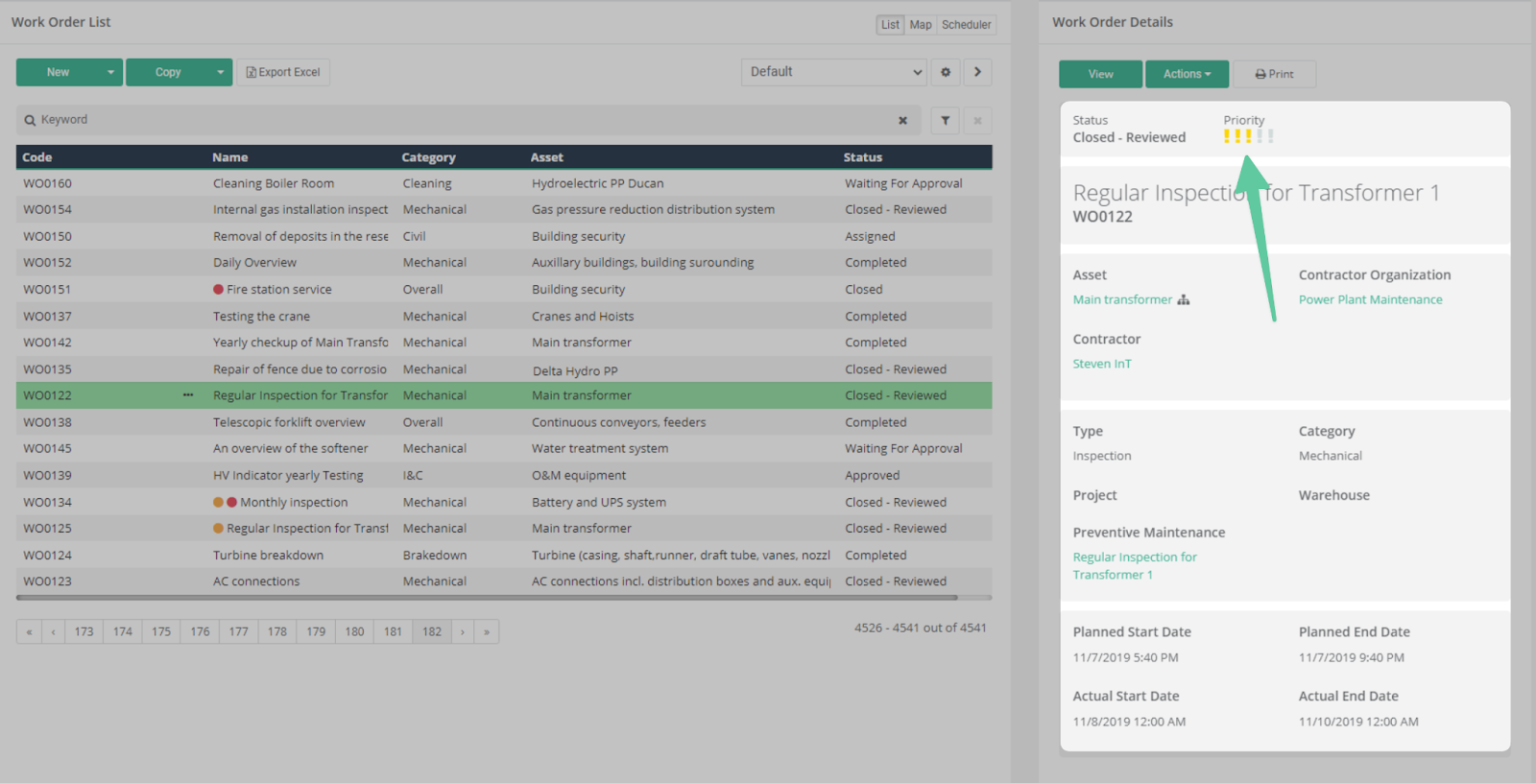The width and height of the screenshot is (1536, 783).
Task: Switch the view to Scheduler
Action: pos(965,24)
